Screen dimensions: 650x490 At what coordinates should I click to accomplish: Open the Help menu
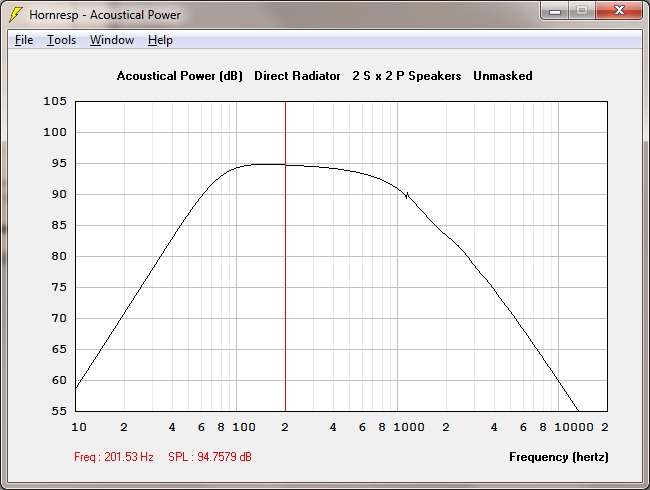pos(160,40)
